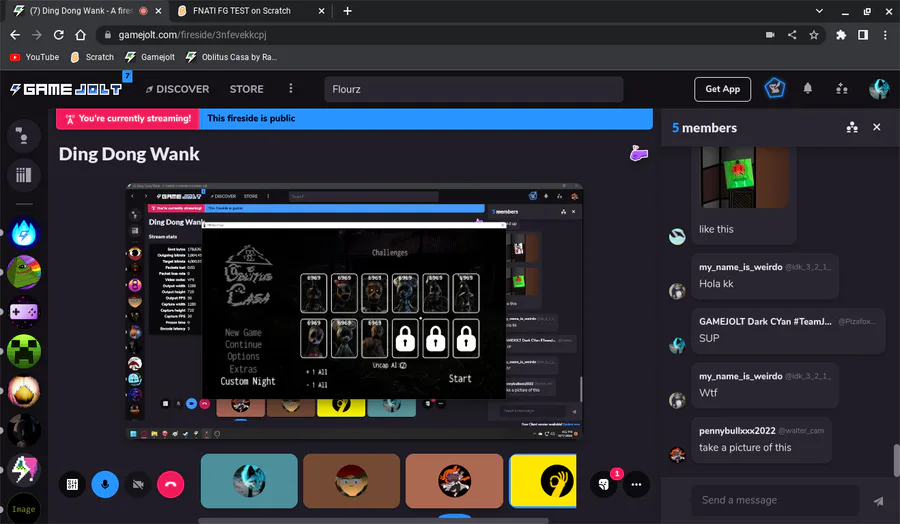900x524 pixels.
Task: Open the sticker button with badge 1
Action: tap(604, 484)
